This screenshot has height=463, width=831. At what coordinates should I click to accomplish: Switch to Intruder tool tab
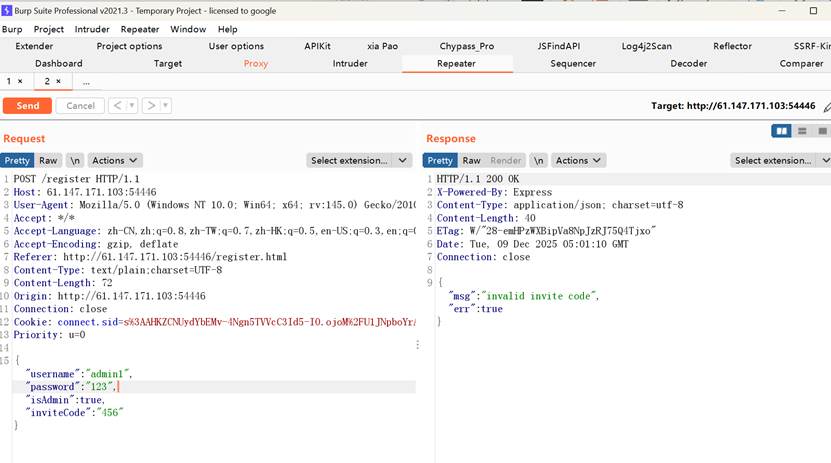coord(350,63)
